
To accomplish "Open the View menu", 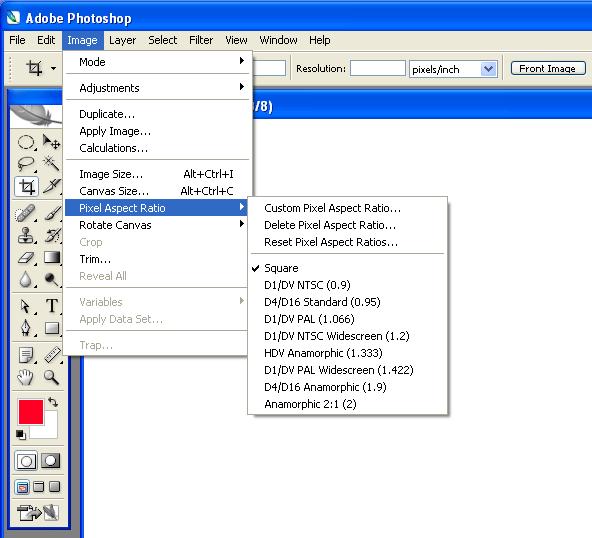I will tap(236, 40).
